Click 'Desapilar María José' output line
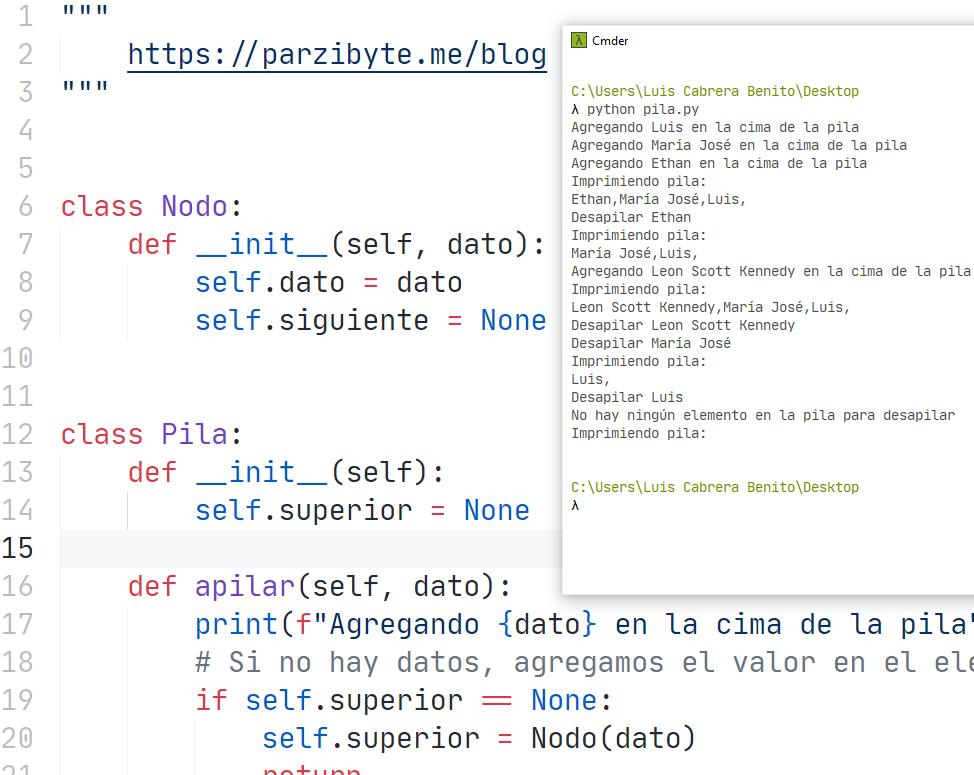Viewport: 974px width, 775px height. [651, 343]
